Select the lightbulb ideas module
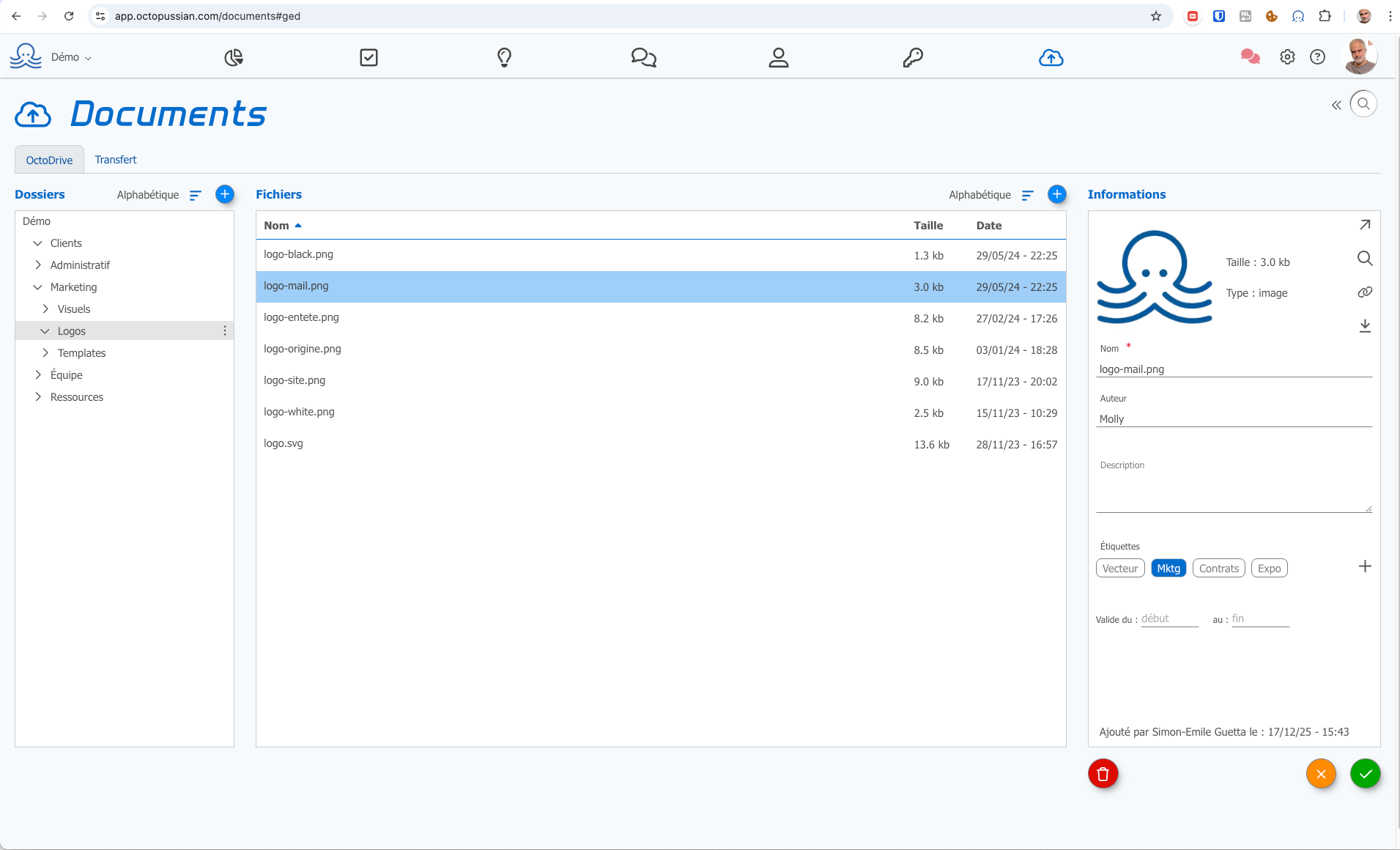This screenshot has height=850, width=1400. click(504, 57)
